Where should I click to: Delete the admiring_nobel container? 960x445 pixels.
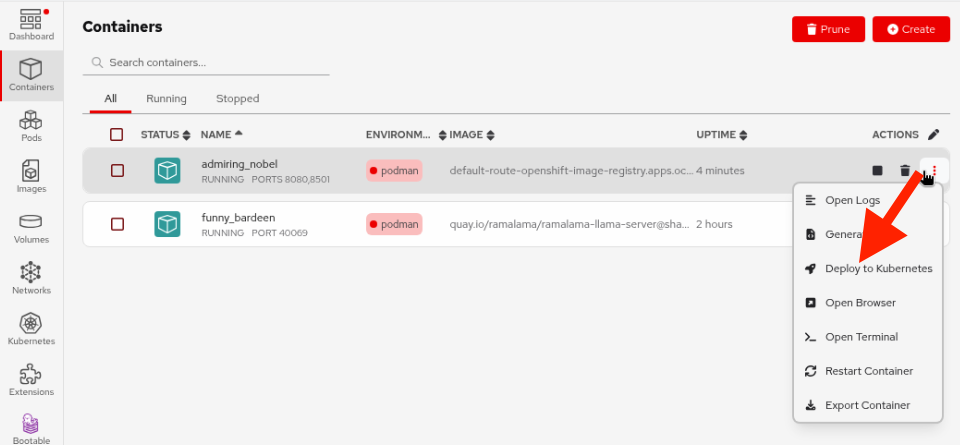(x=905, y=171)
